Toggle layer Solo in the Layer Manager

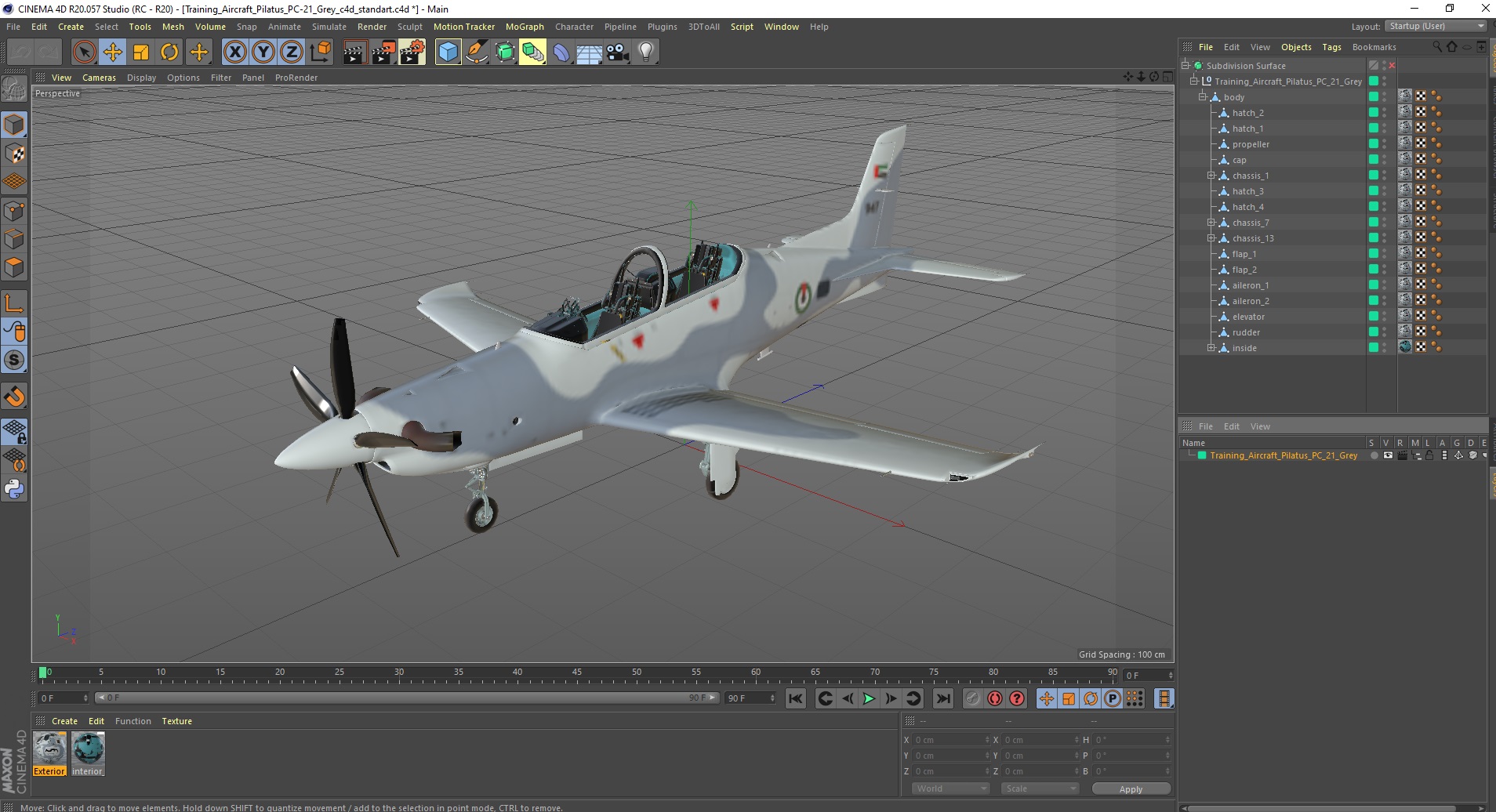tap(1374, 455)
